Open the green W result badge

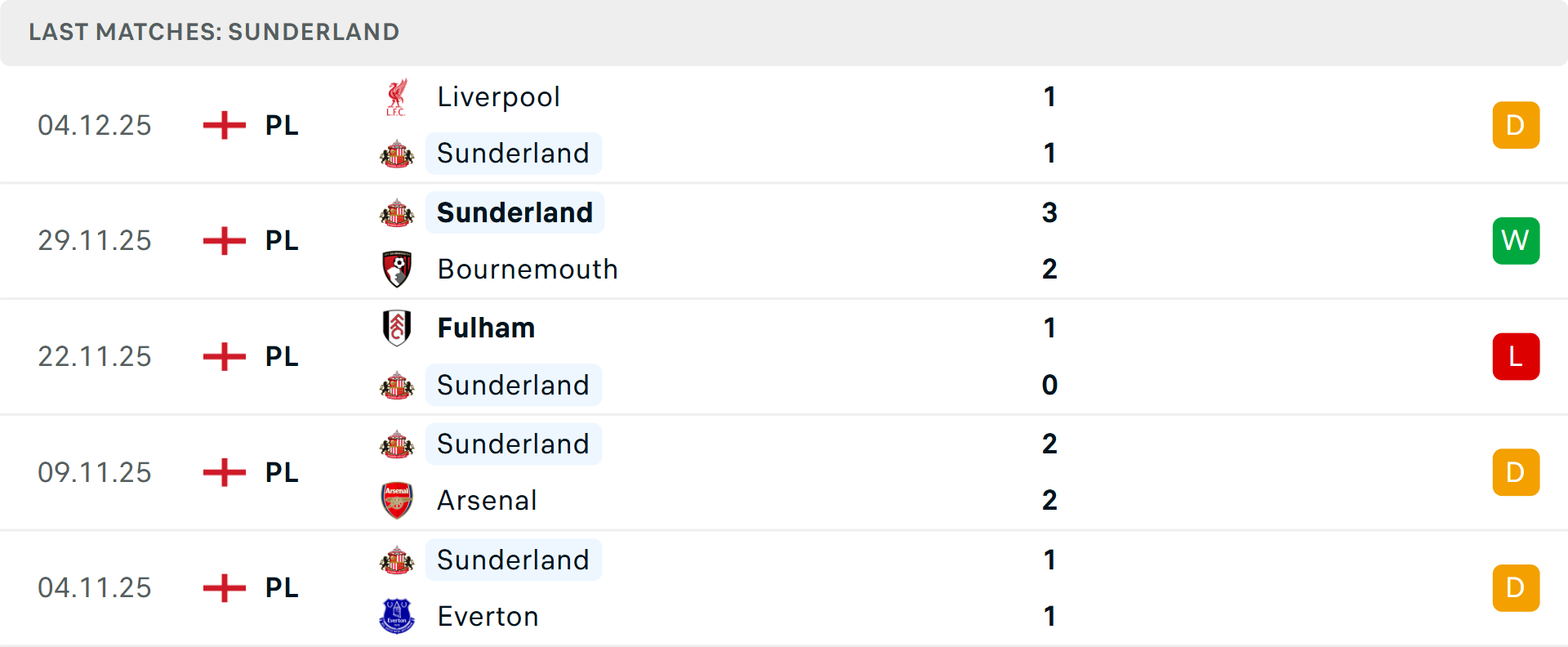(1516, 241)
